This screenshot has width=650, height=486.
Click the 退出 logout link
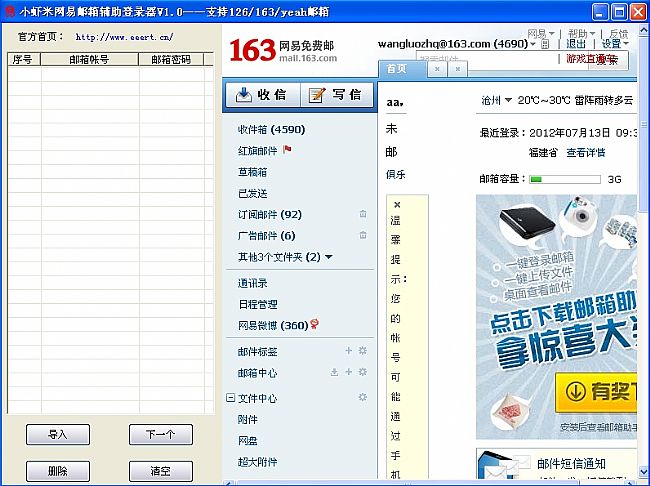pyautogui.click(x=576, y=44)
